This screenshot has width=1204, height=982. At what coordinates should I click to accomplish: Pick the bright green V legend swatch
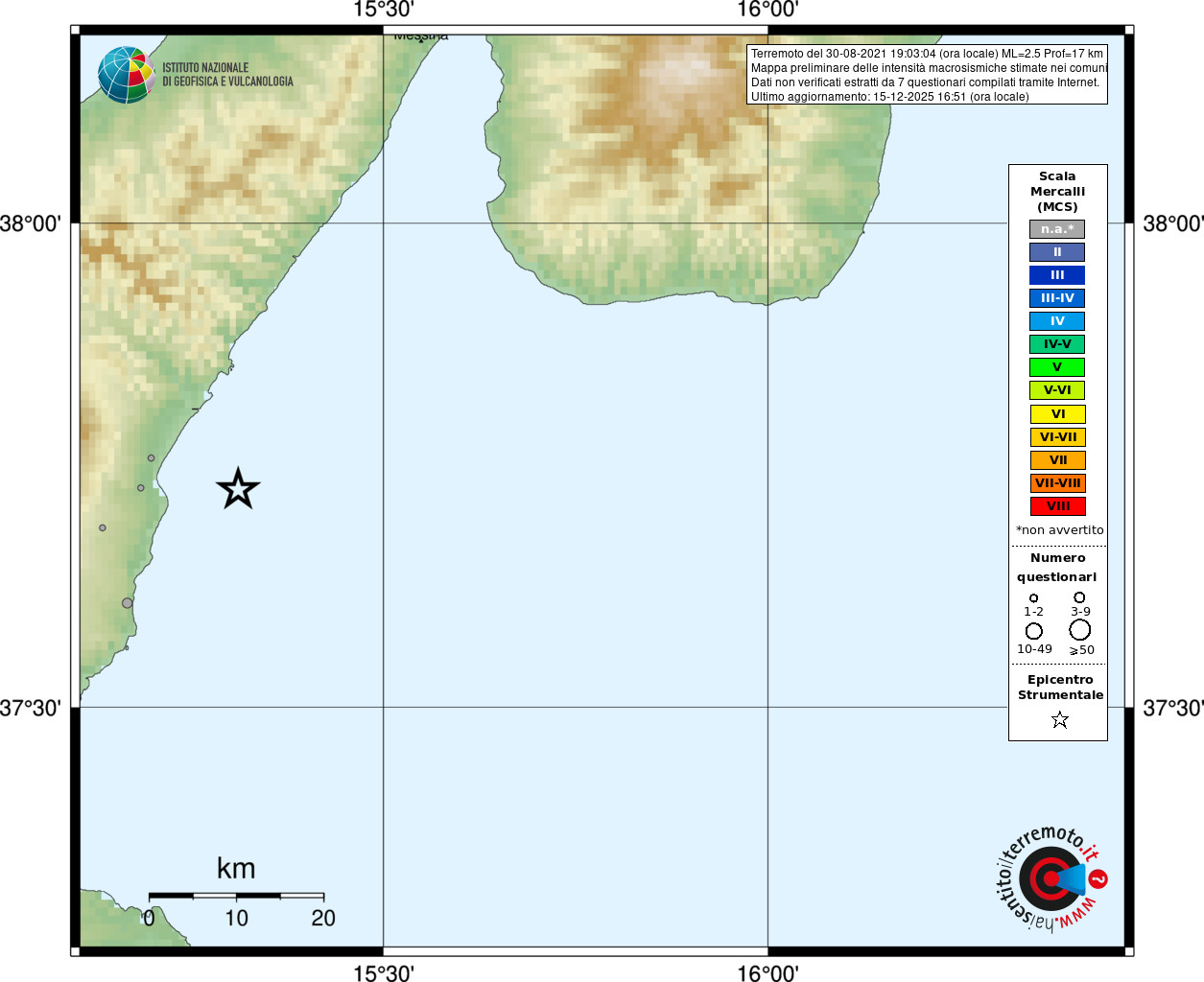[1057, 367]
